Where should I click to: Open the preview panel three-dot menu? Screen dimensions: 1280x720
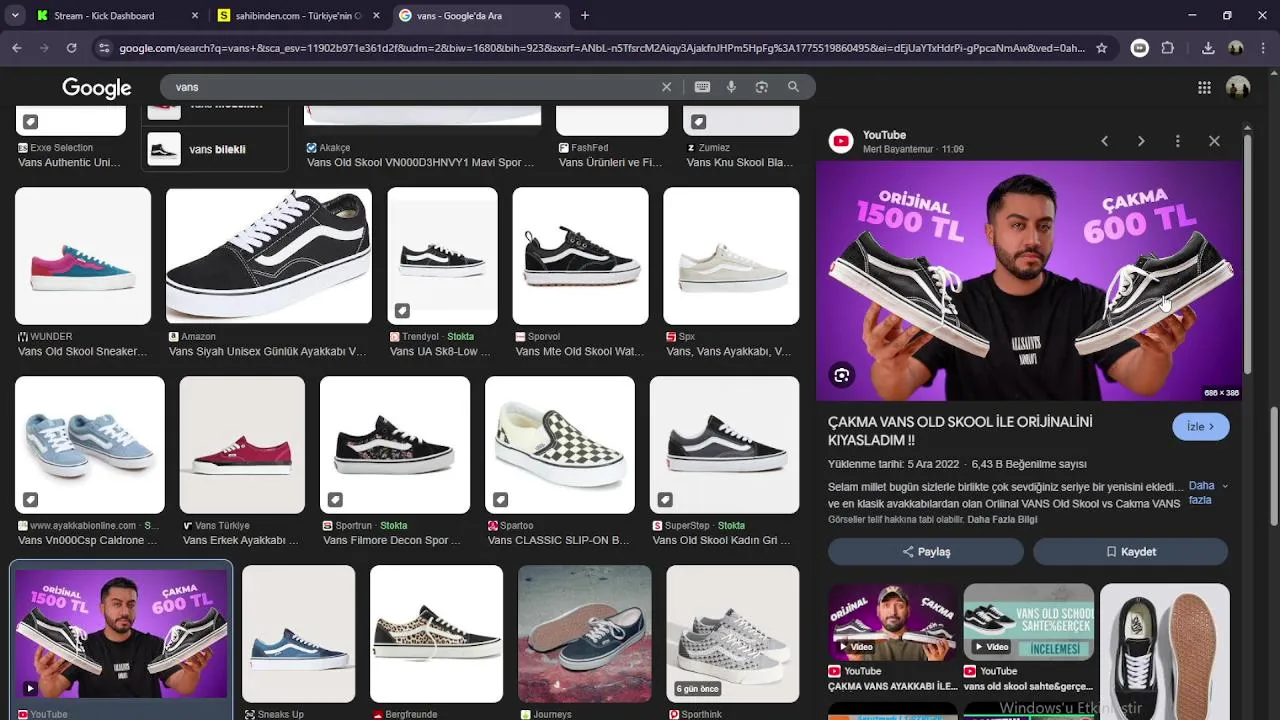point(1177,141)
